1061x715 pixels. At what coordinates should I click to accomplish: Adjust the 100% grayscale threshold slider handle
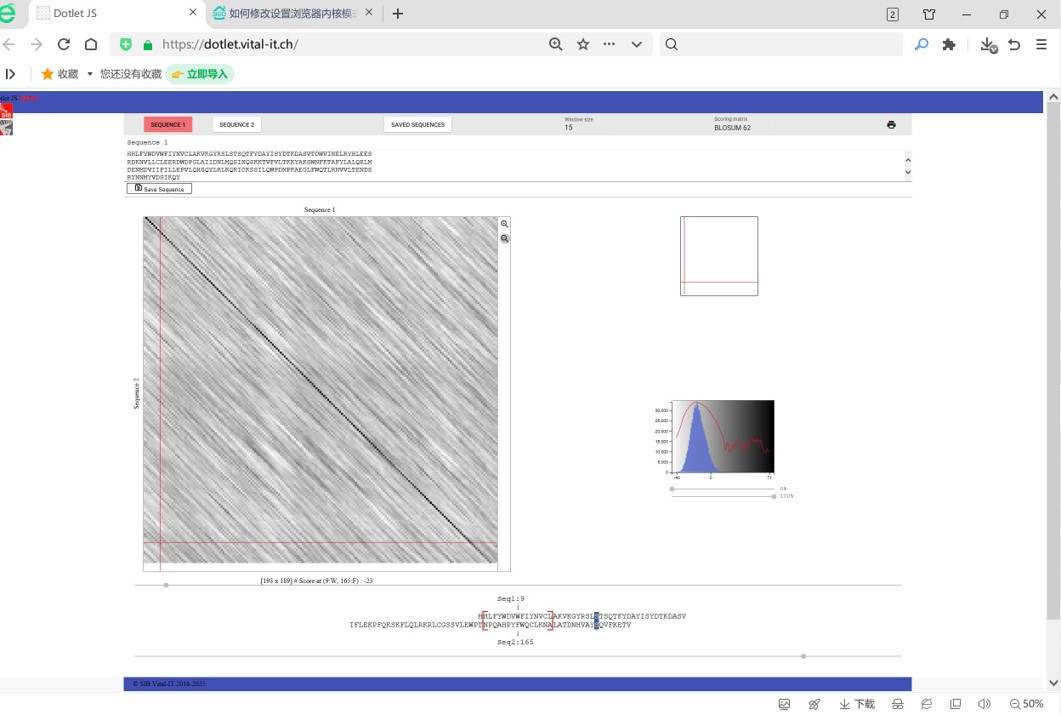coord(774,497)
